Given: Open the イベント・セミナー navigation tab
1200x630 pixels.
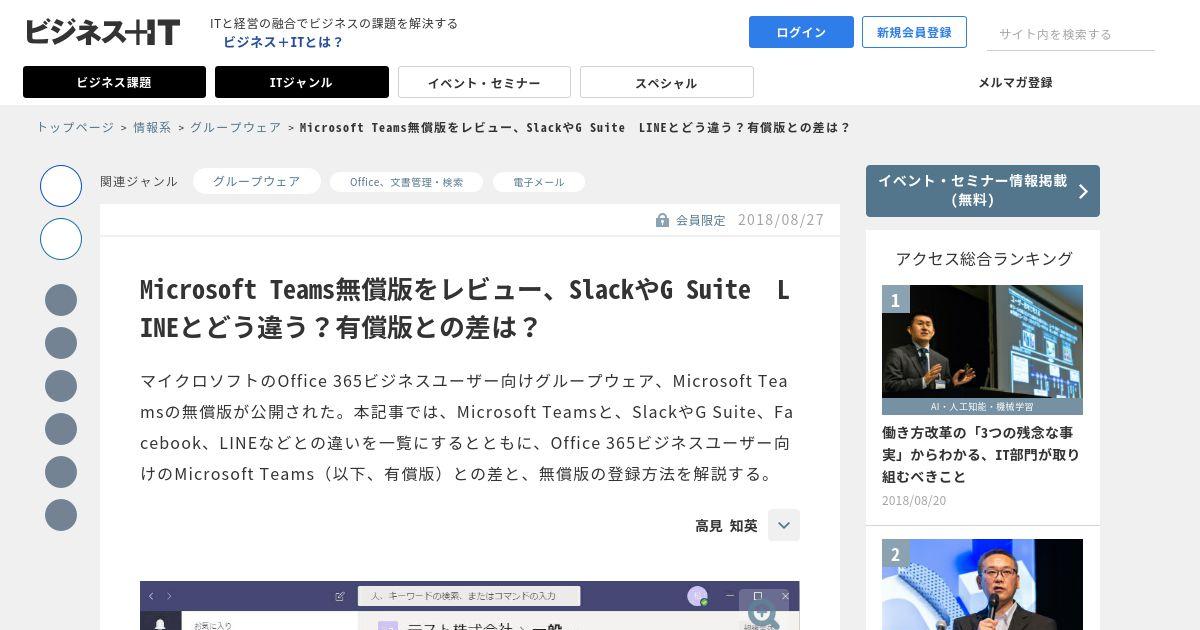Looking at the screenshot, I should click(x=484, y=82).
